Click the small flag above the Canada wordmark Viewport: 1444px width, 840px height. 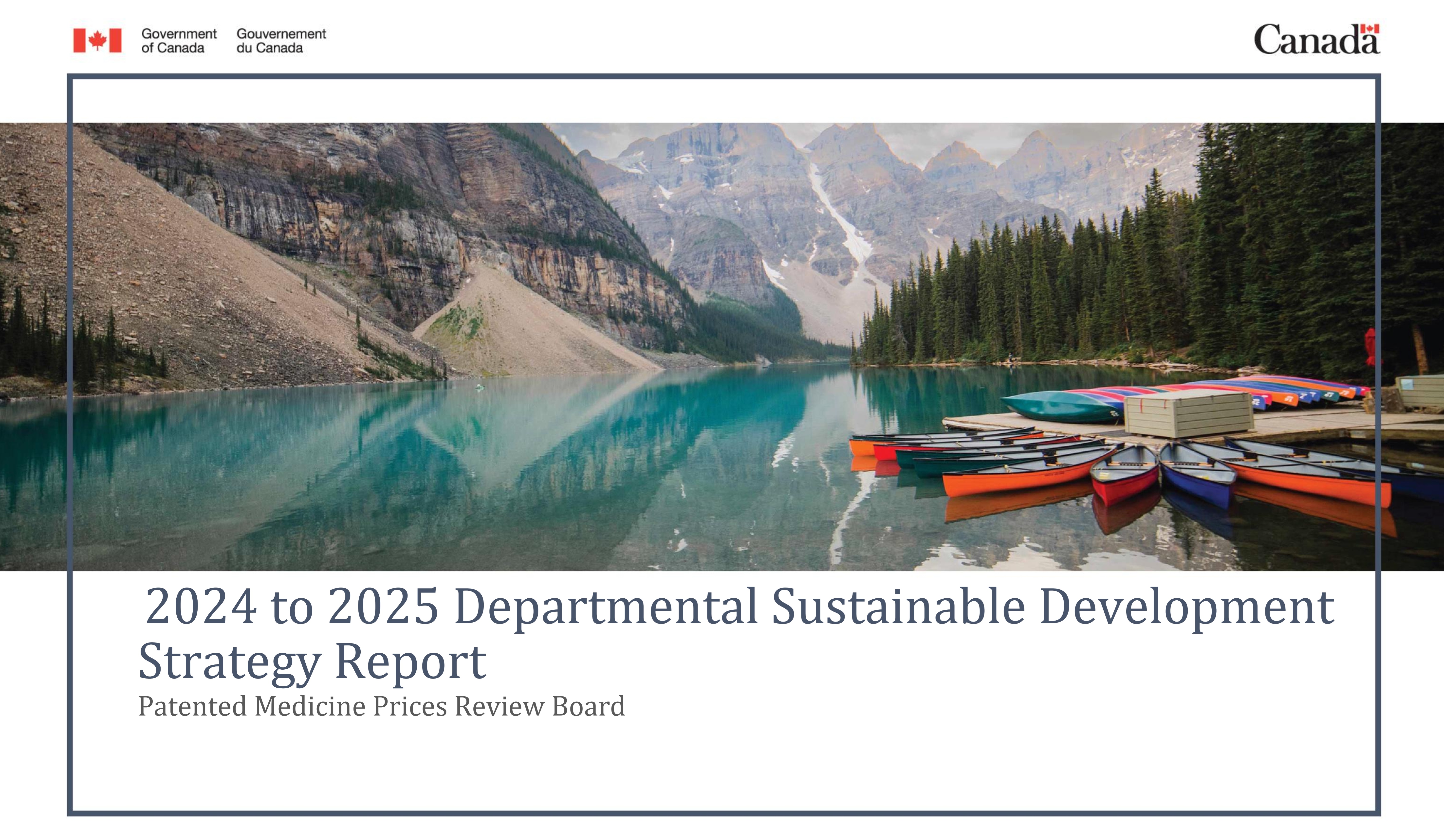click(1370, 29)
